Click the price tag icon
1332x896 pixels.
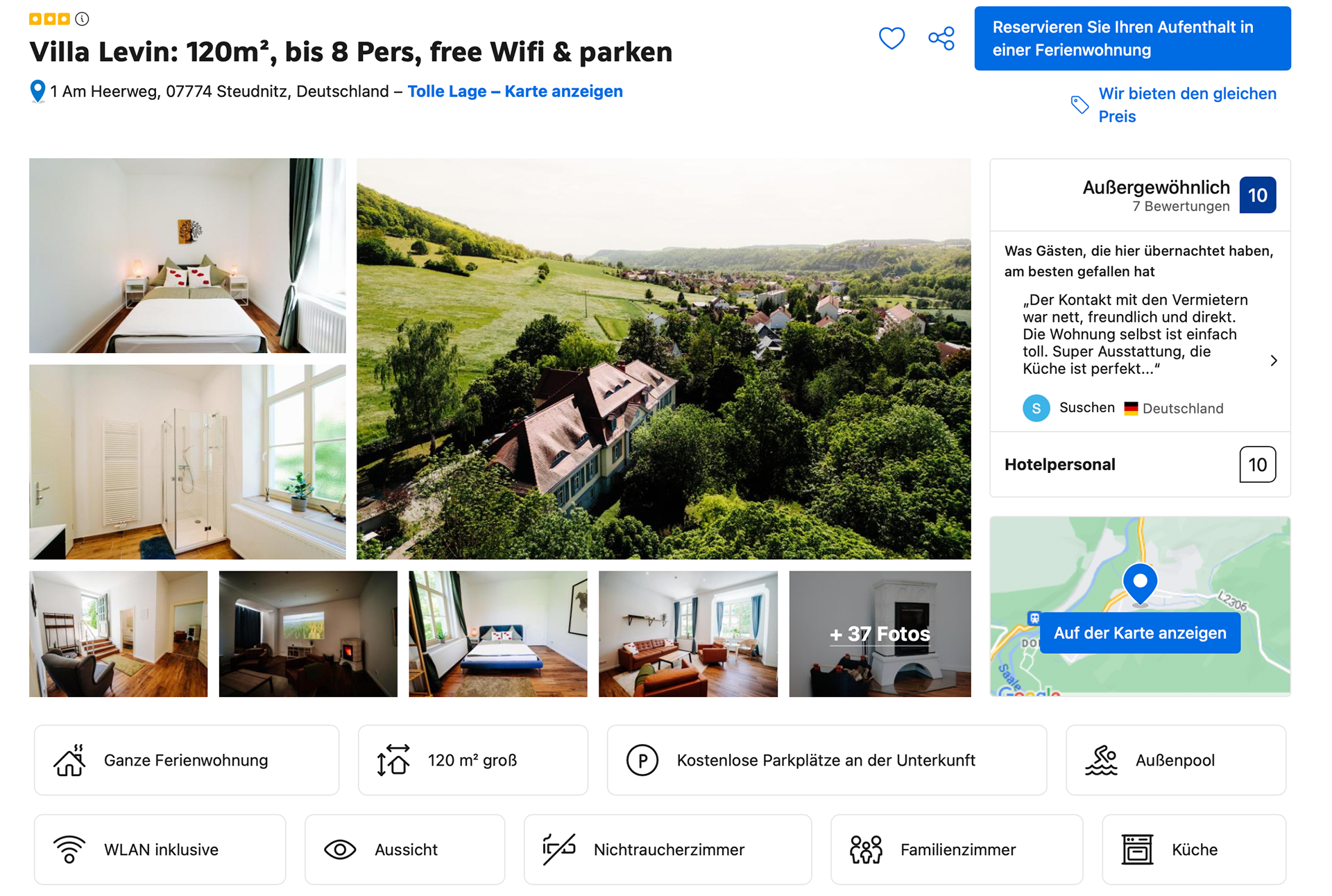tap(1079, 105)
